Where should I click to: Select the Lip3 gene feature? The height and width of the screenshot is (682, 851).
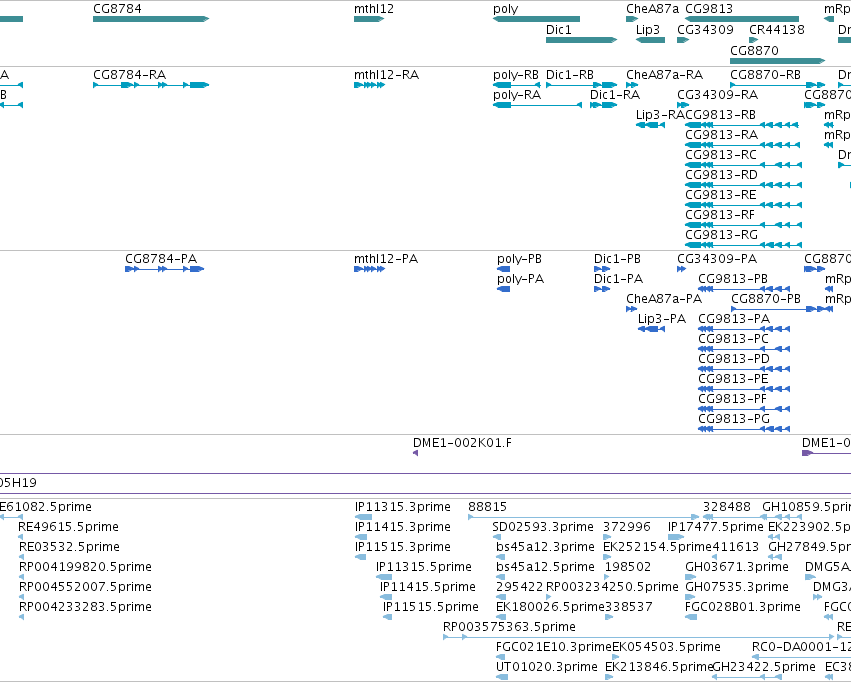click(650, 40)
